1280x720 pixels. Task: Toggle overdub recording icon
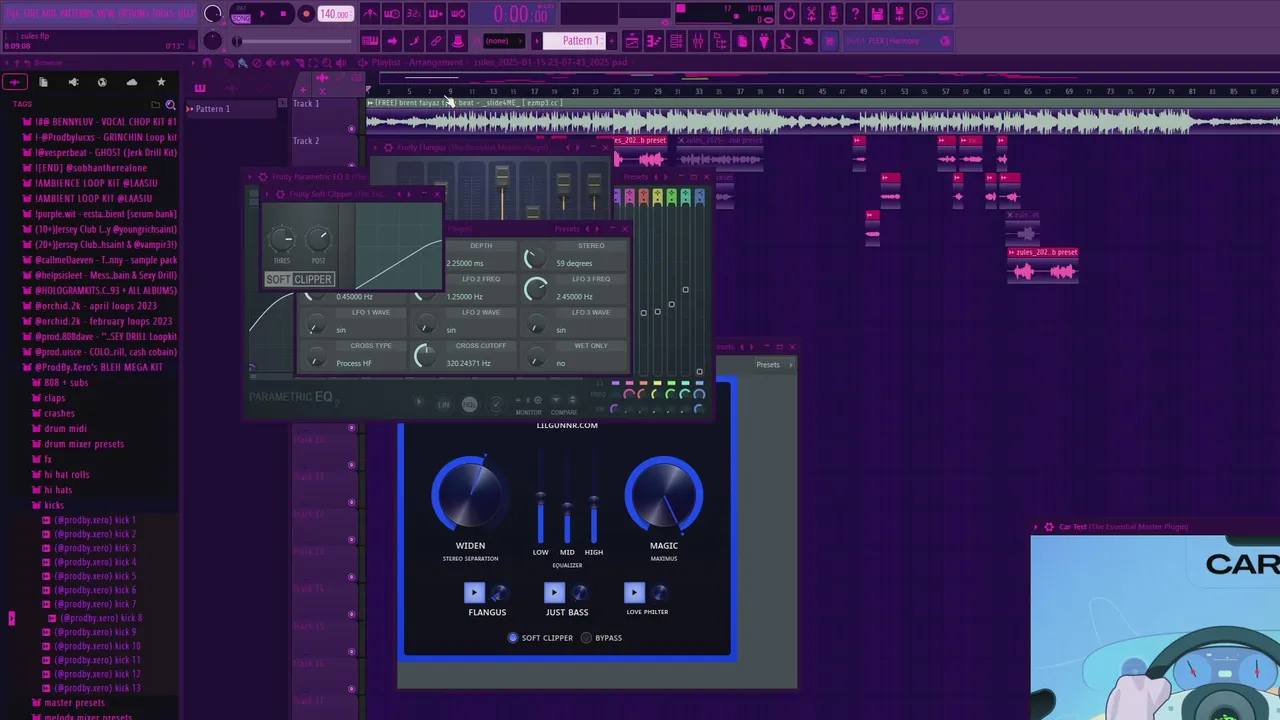click(436, 14)
